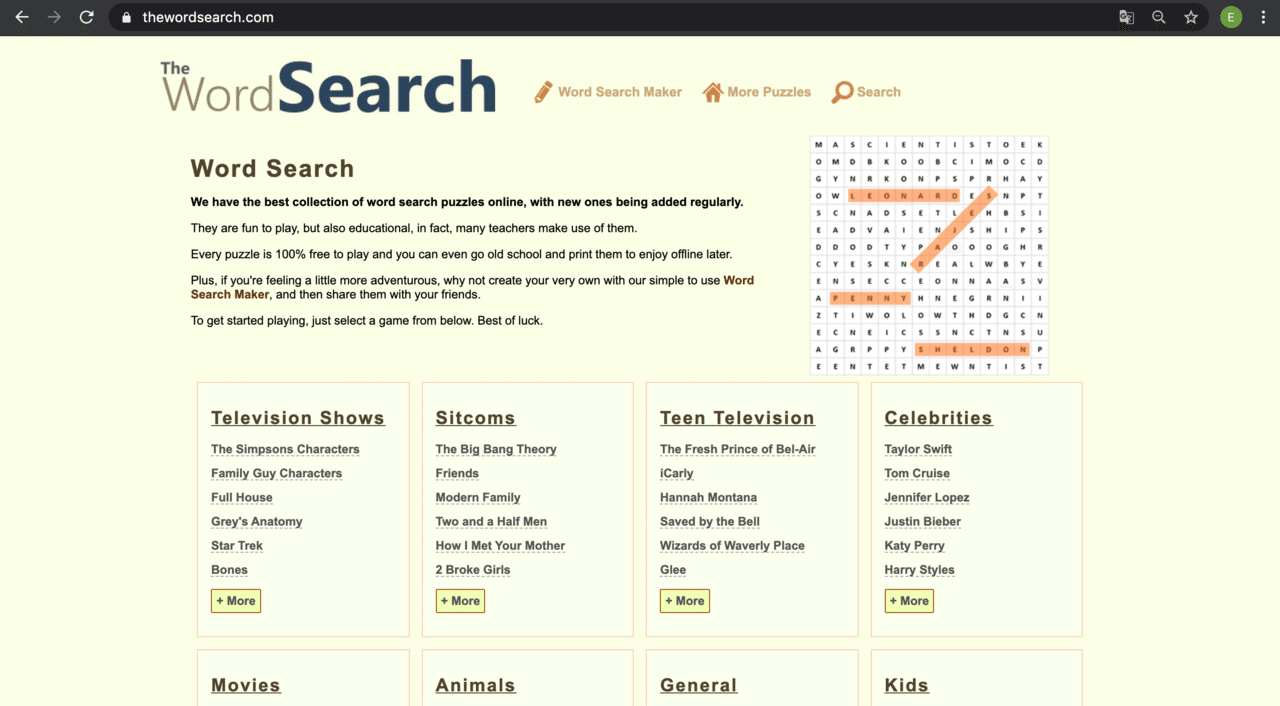Click the house icon for More Puzzles
This screenshot has height=706, width=1280.
713,92
